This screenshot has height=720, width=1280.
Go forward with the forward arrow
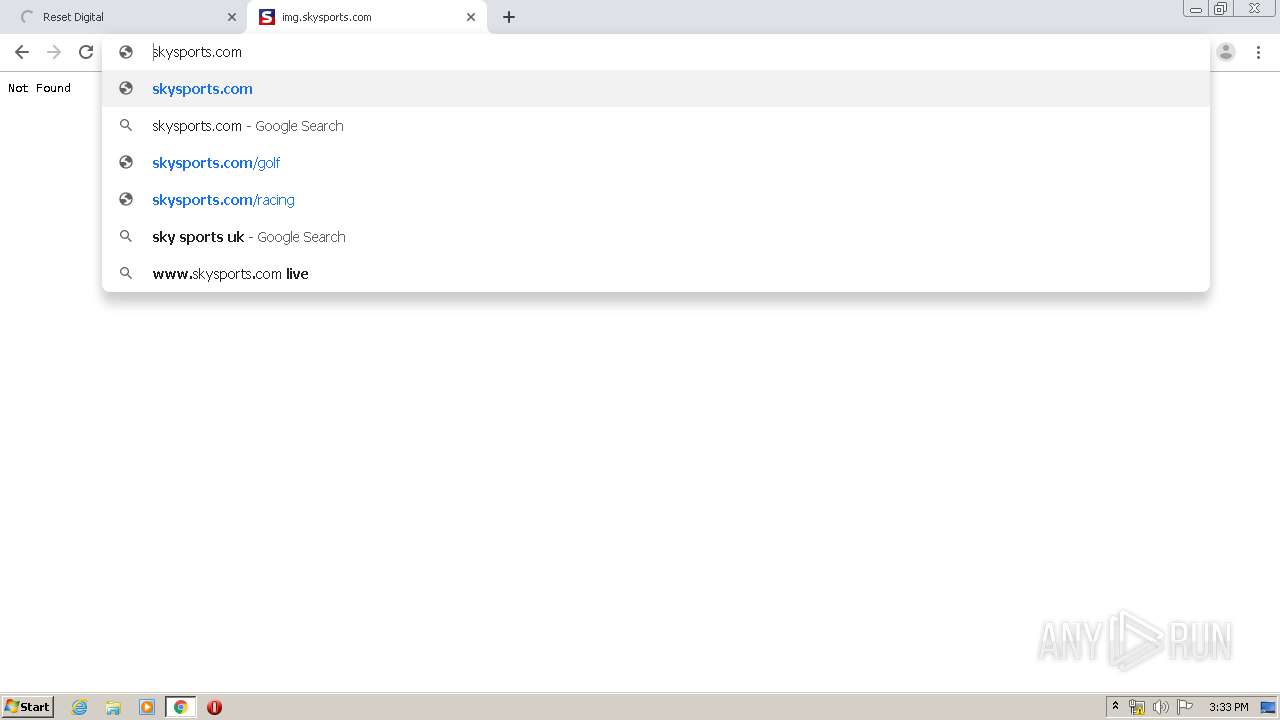[x=54, y=52]
